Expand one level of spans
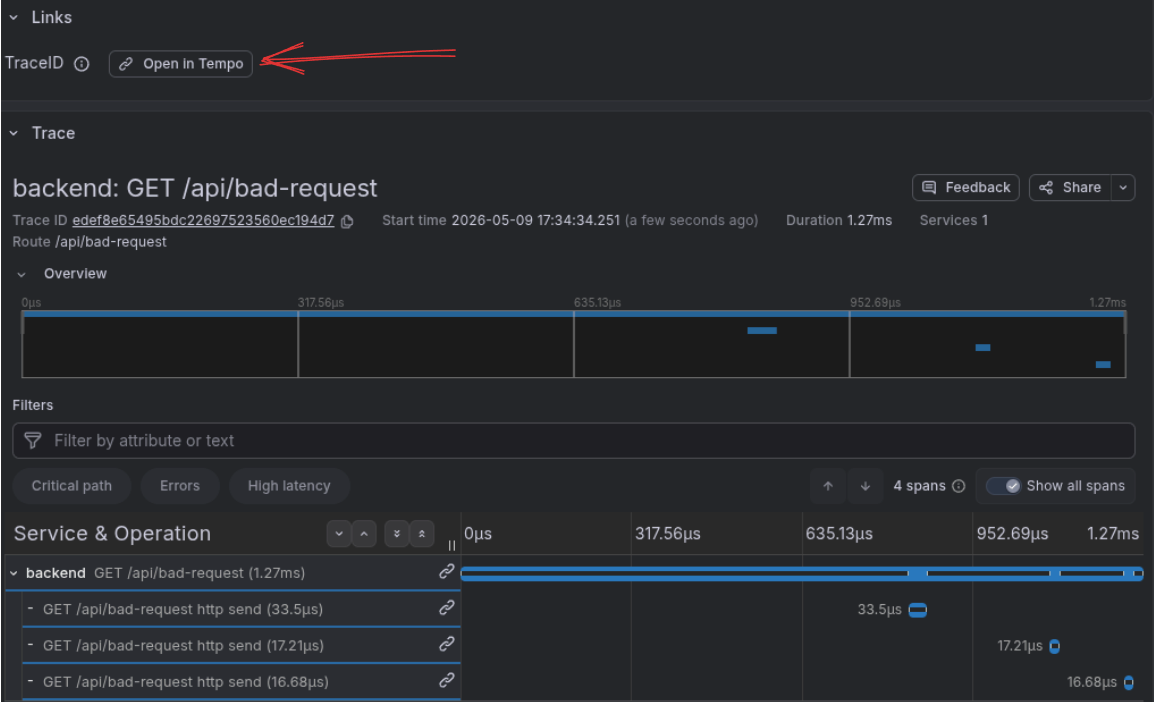Screen dimensions: 1154x702 click(339, 533)
